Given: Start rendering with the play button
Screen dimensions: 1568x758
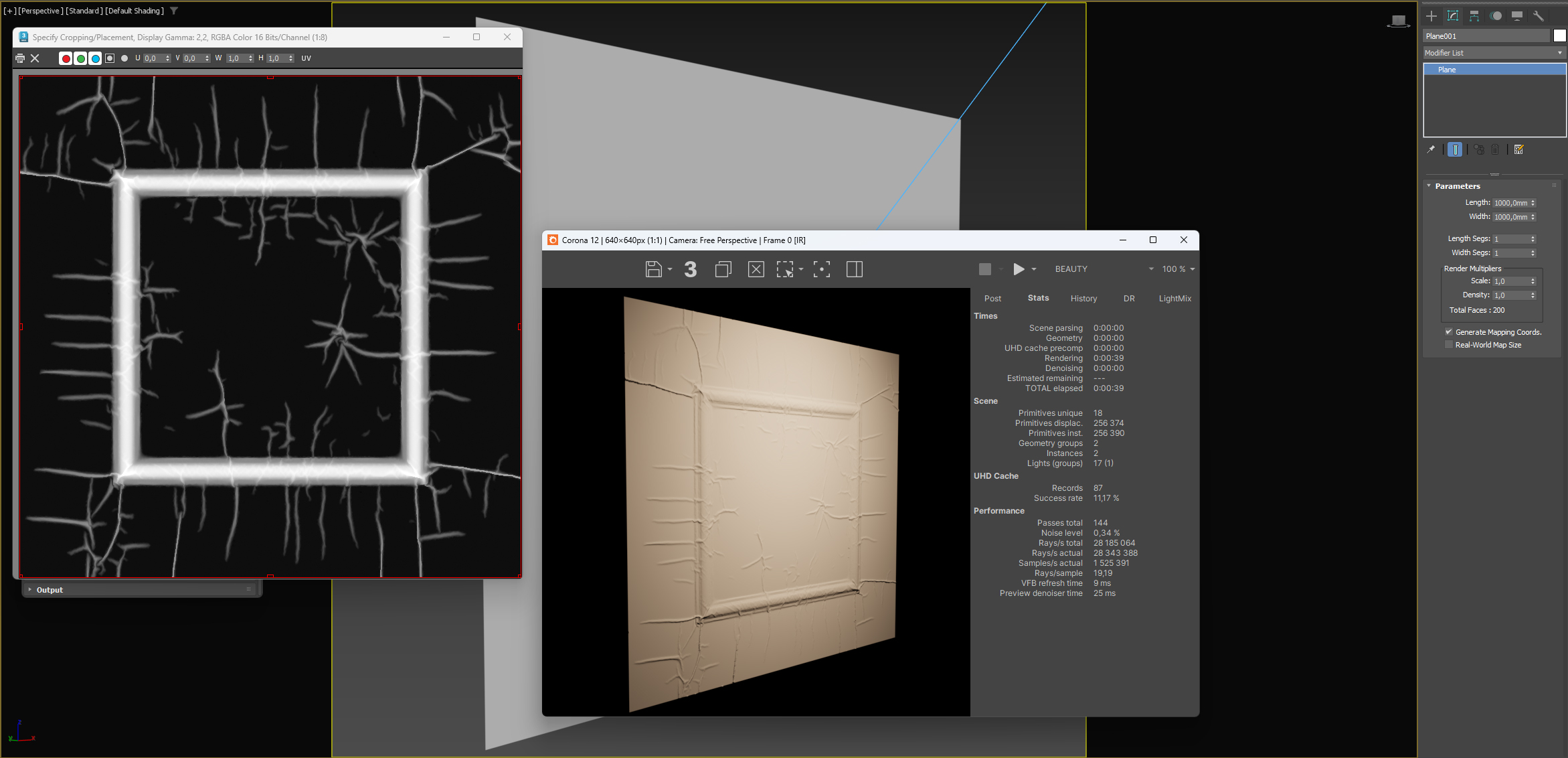Looking at the screenshot, I should click(x=1019, y=269).
